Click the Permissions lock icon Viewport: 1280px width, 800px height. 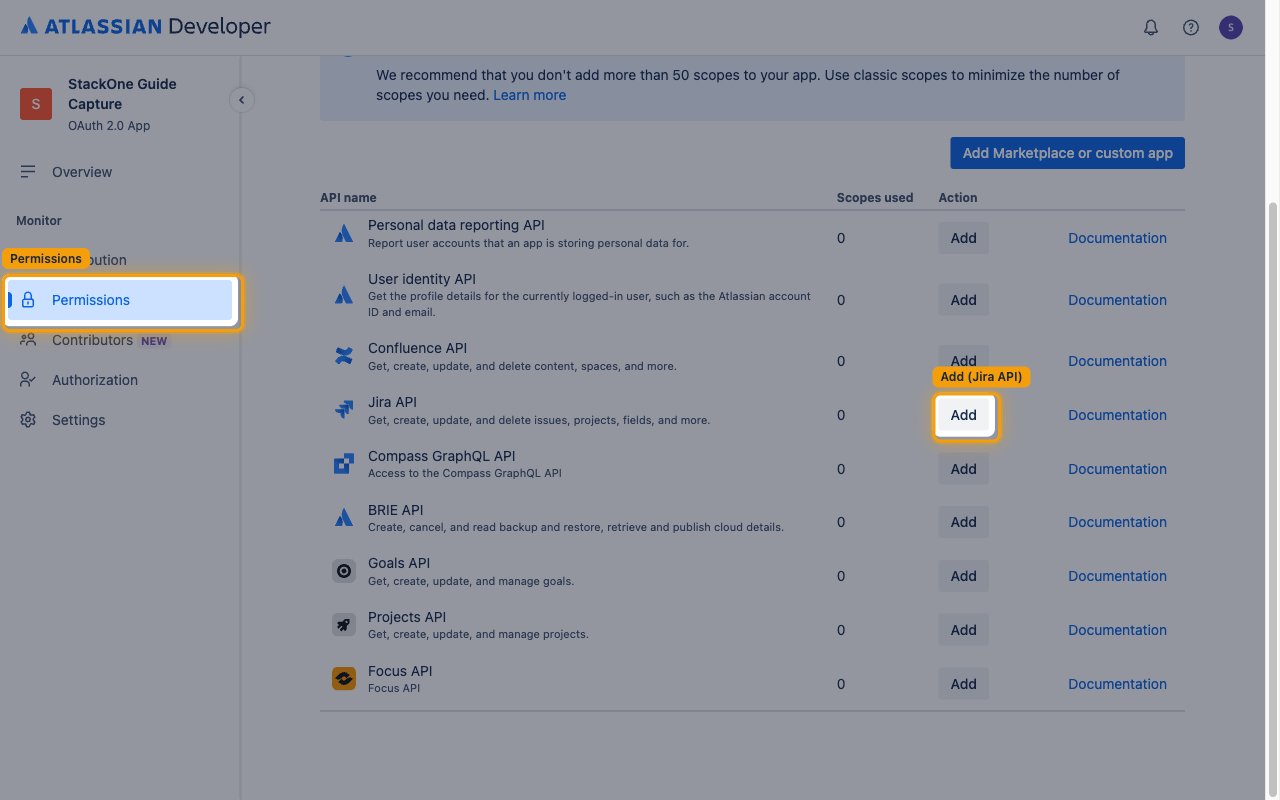28,300
